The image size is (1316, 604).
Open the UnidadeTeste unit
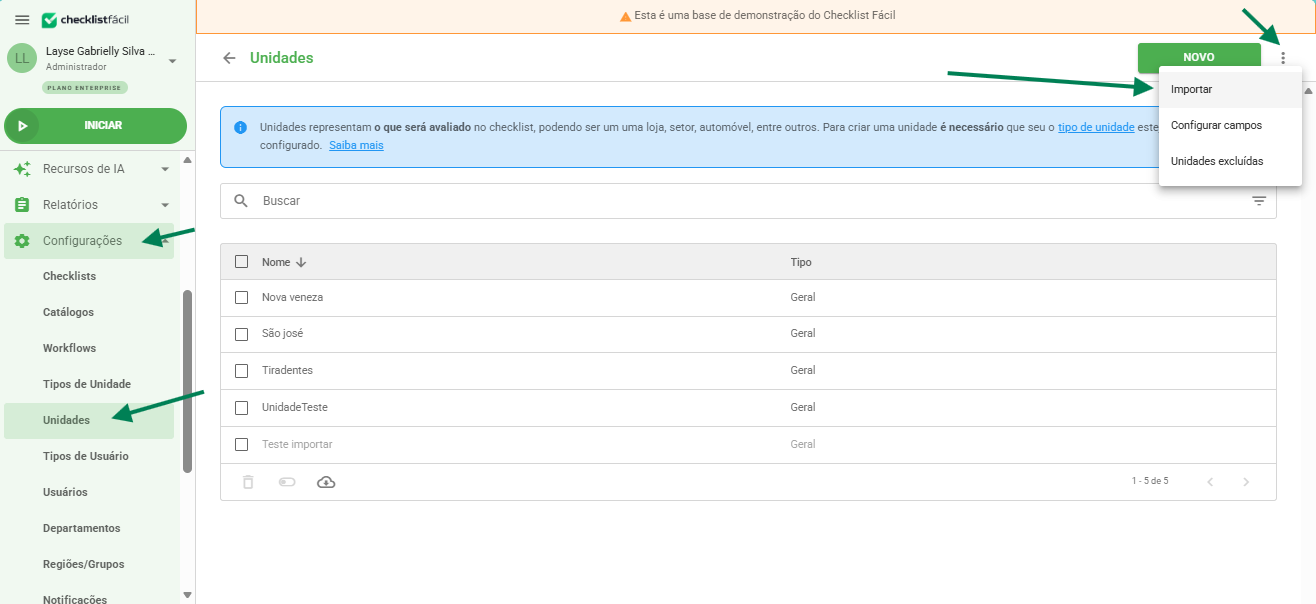(x=294, y=407)
